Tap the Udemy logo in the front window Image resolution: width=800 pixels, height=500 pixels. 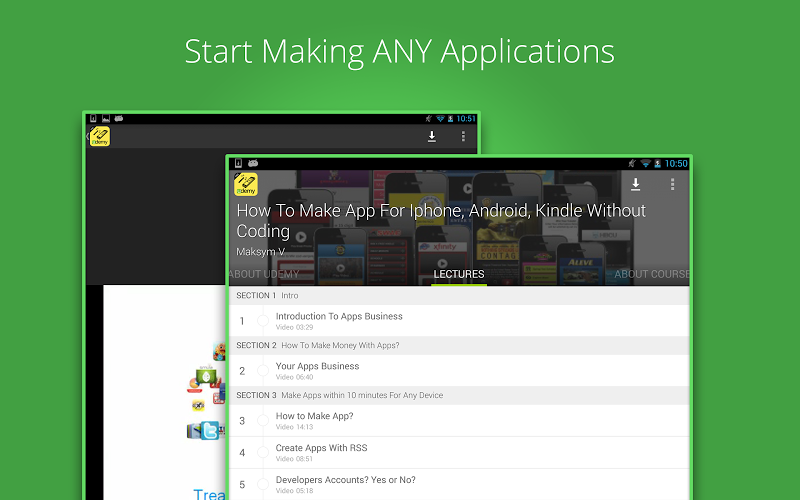[x=245, y=185]
